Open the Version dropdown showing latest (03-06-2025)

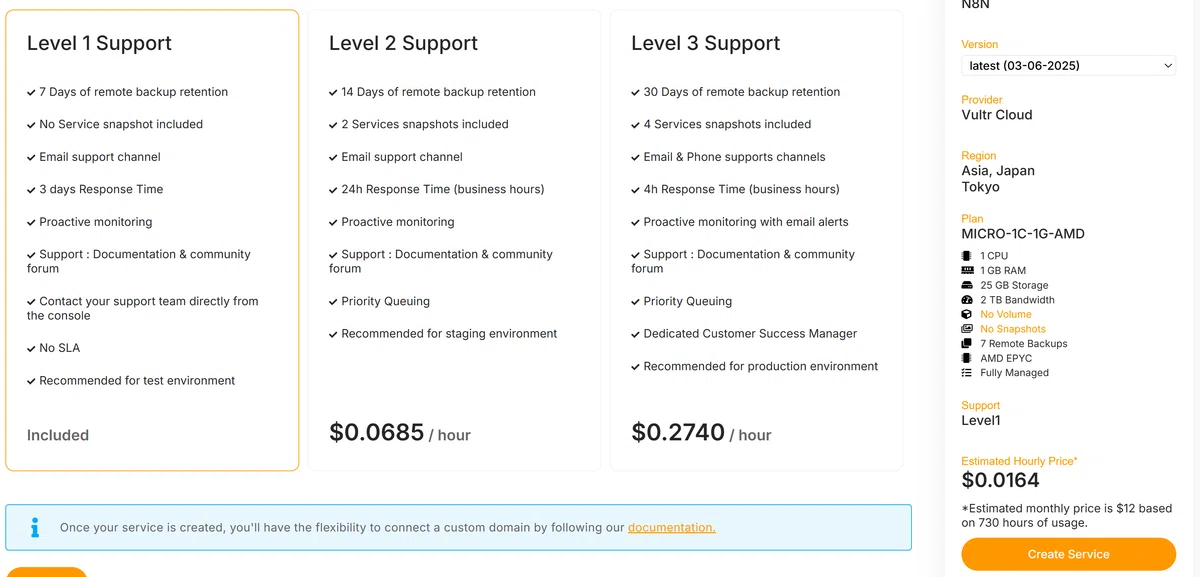coord(1069,66)
